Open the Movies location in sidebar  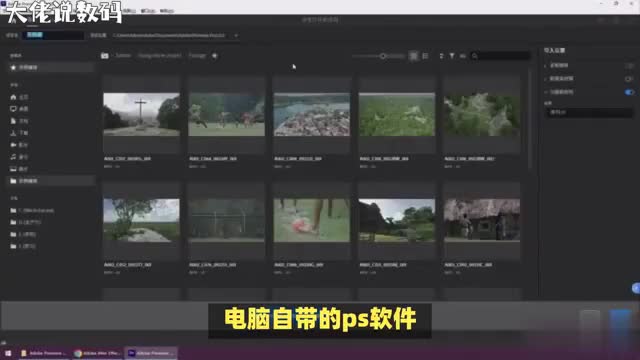[19, 145]
